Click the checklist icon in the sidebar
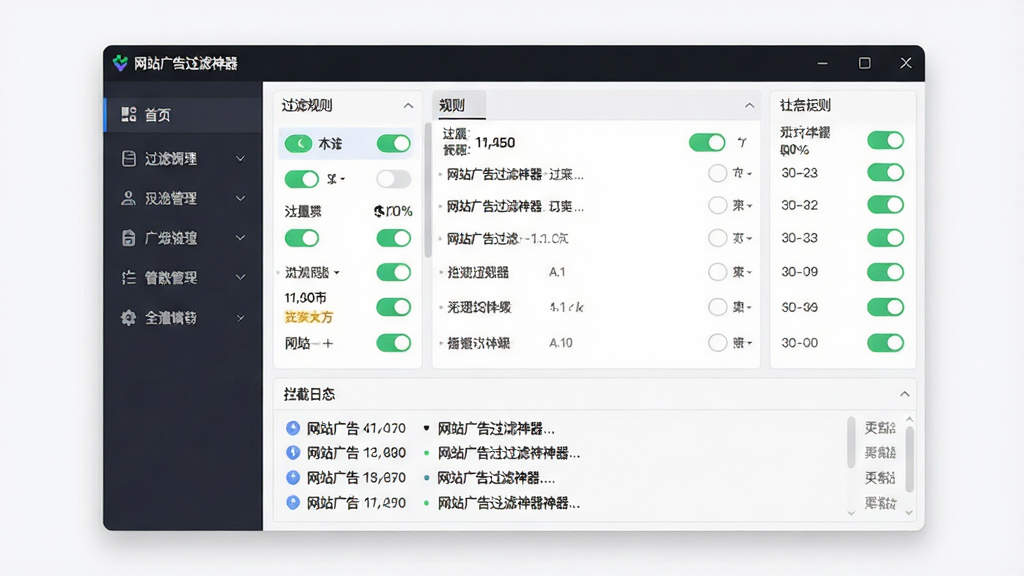This screenshot has width=1024, height=576. [129, 278]
